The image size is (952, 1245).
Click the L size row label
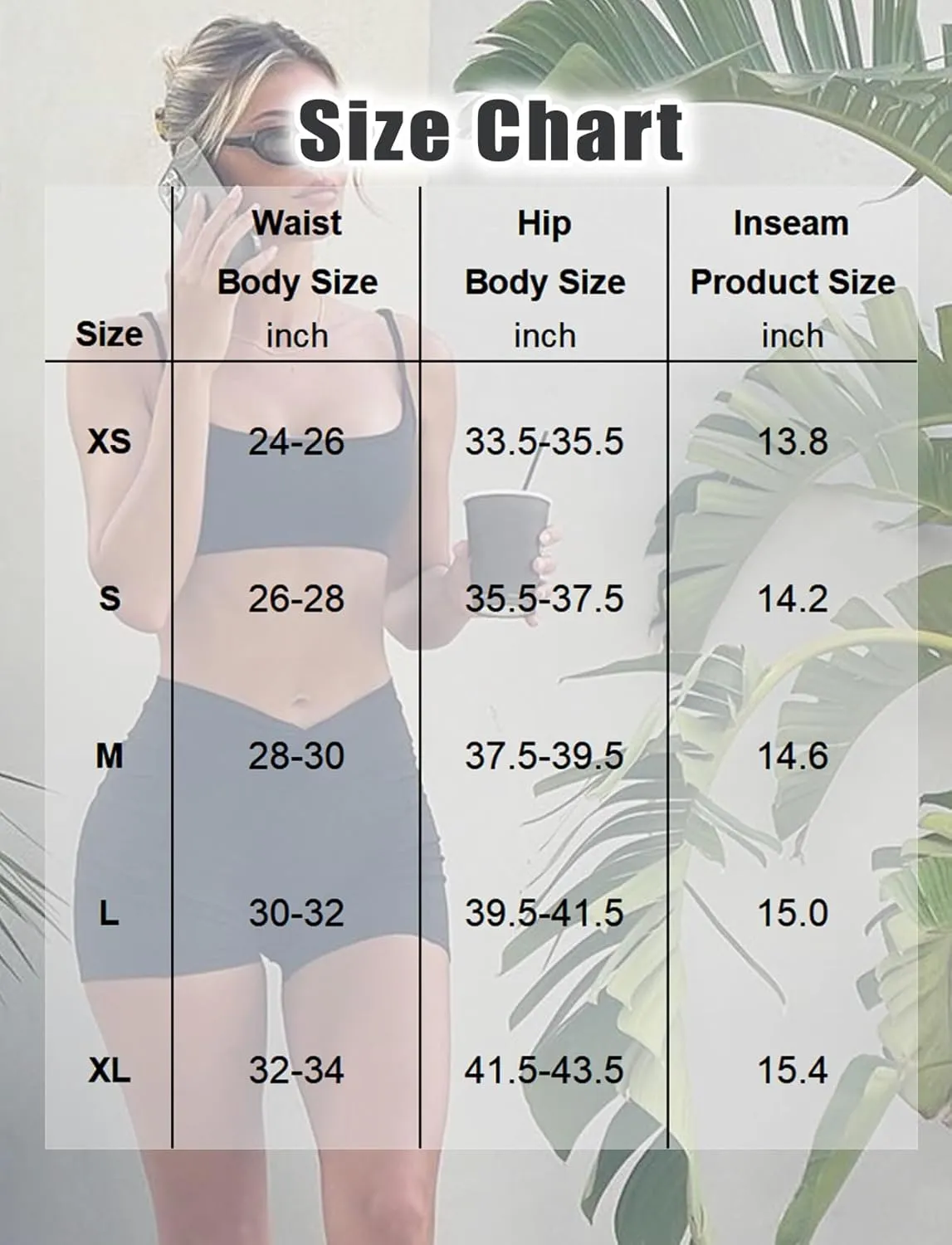pos(110,913)
